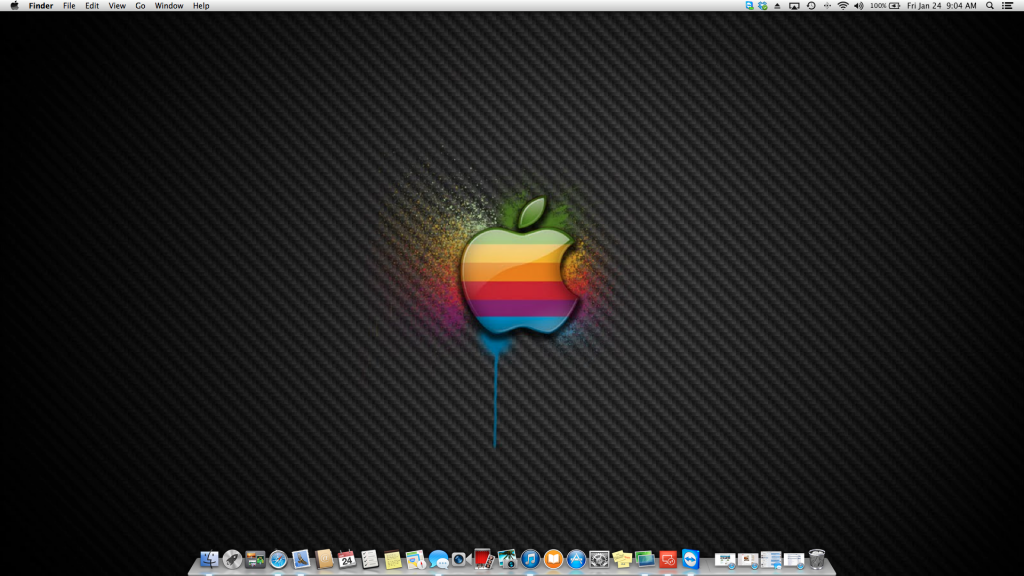The width and height of the screenshot is (1024, 576).
Task: Open yellow Notes pad in Dock
Action: [x=392, y=560]
